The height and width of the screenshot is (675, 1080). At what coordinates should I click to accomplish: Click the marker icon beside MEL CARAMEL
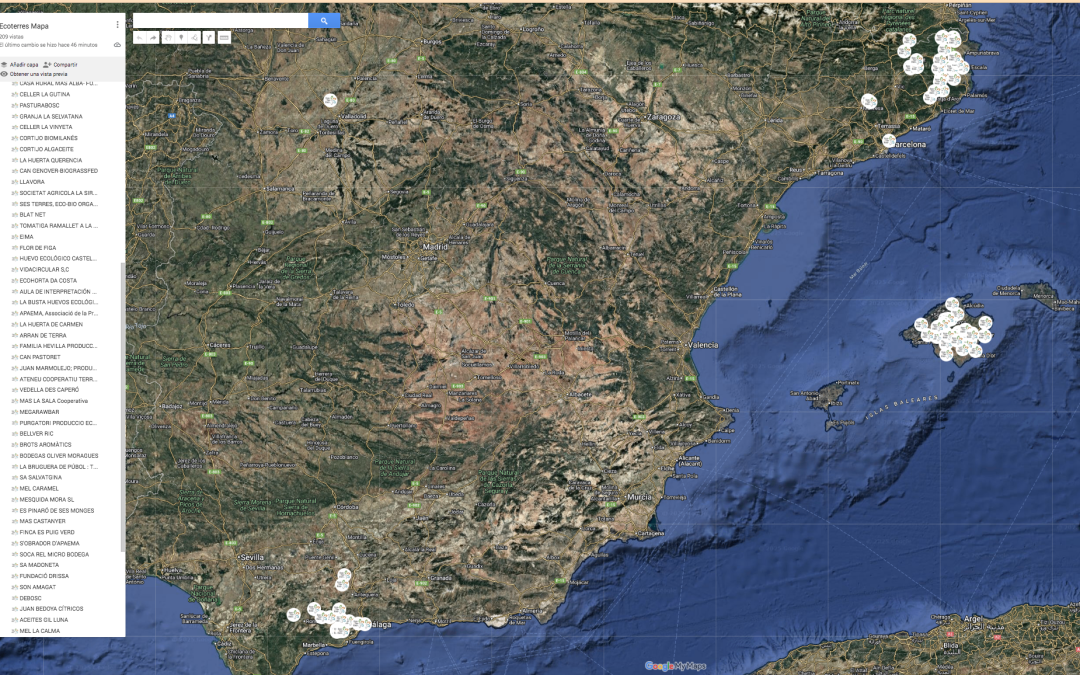pyautogui.click(x=14, y=488)
